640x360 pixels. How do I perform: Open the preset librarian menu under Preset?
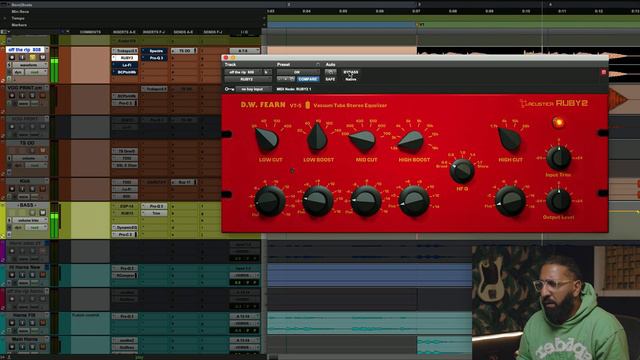pyautogui.click(x=298, y=72)
